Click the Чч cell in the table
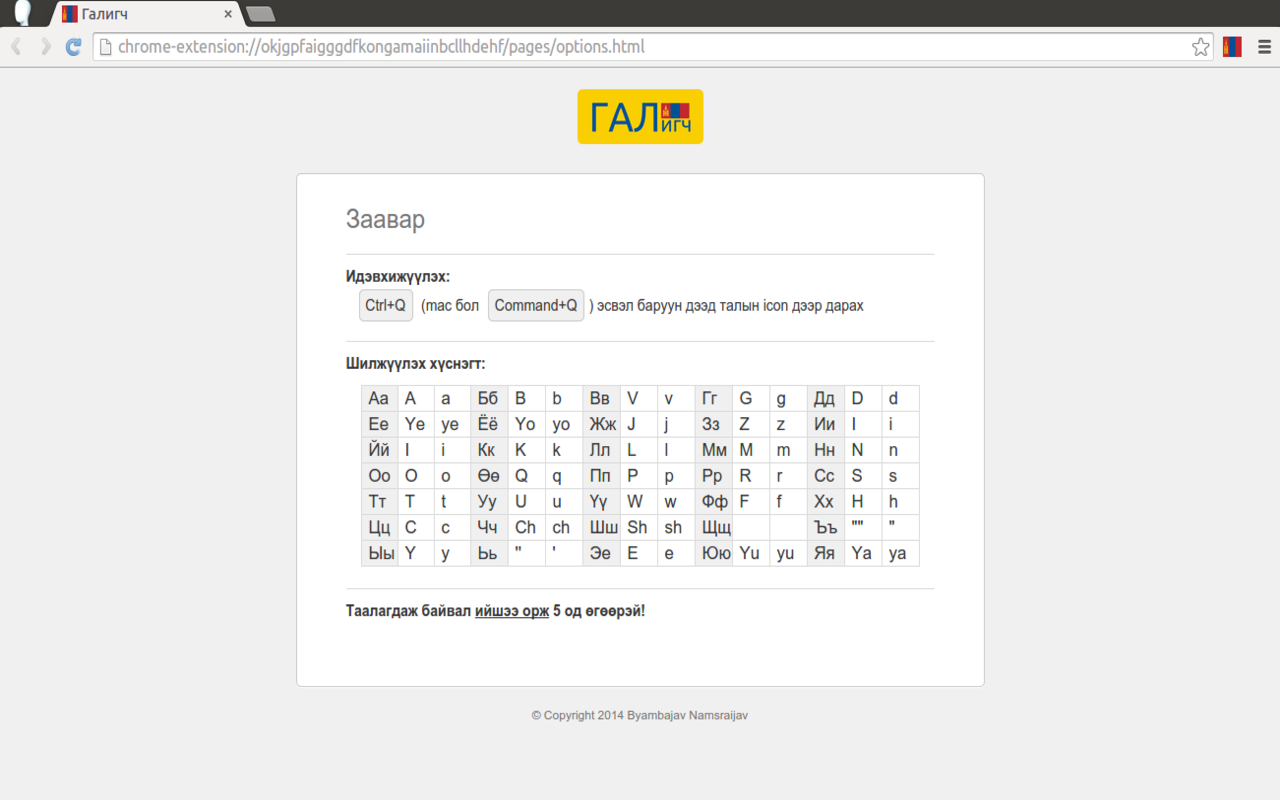 pos(489,528)
